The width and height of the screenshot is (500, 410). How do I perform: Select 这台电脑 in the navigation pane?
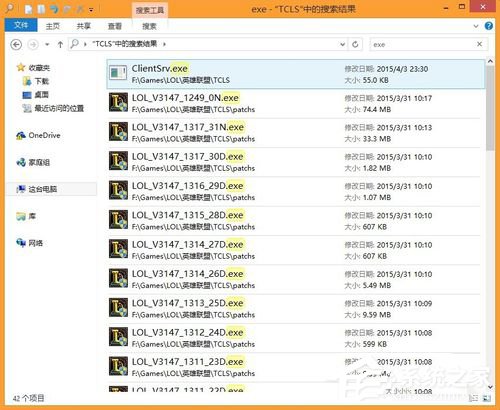point(43,189)
